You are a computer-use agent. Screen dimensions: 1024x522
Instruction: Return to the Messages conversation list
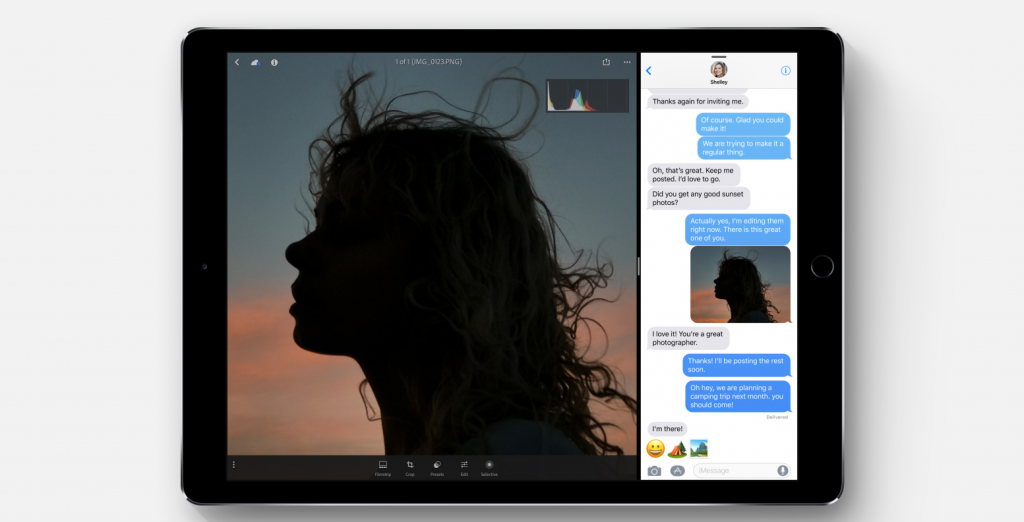(649, 71)
